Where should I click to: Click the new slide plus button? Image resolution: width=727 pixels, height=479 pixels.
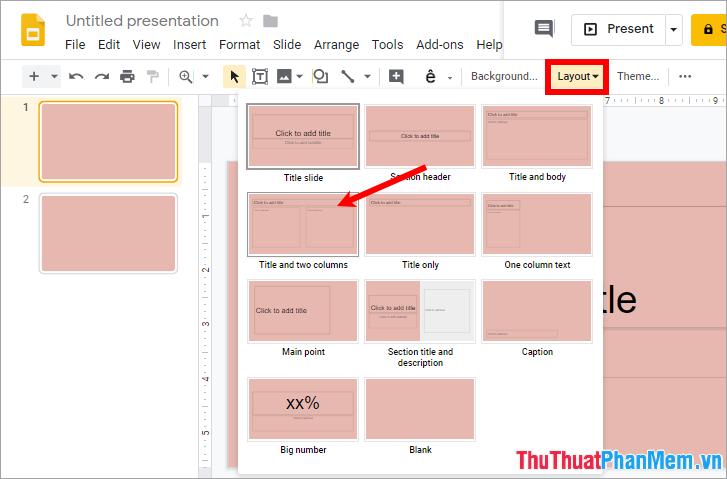pyautogui.click(x=34, y=77)
